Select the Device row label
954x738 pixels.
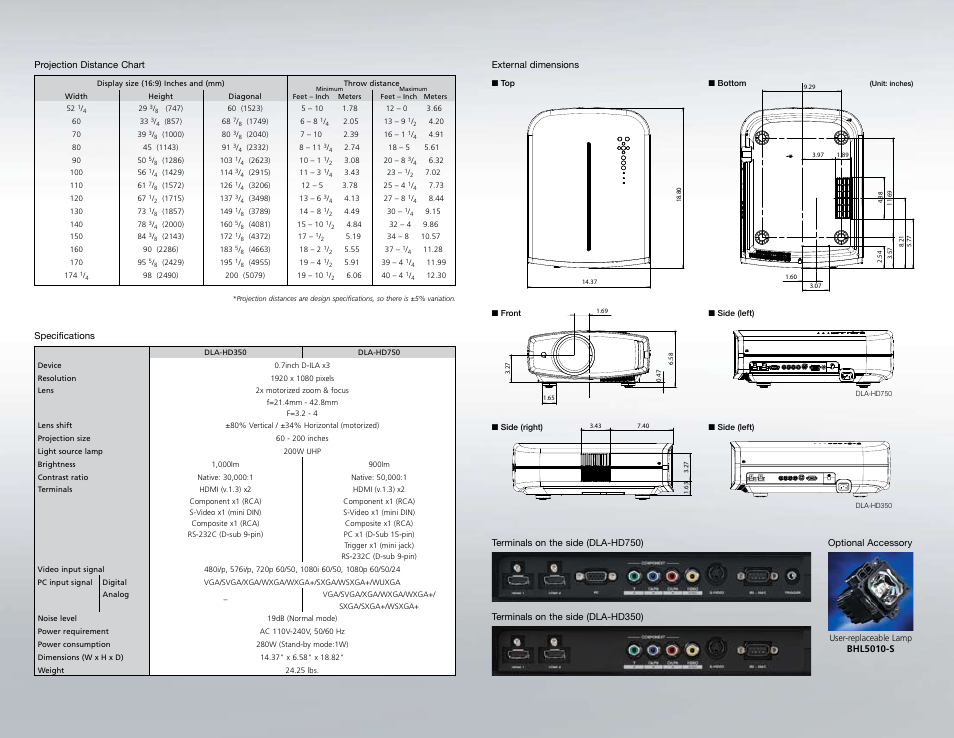click(x=49, y=365)
